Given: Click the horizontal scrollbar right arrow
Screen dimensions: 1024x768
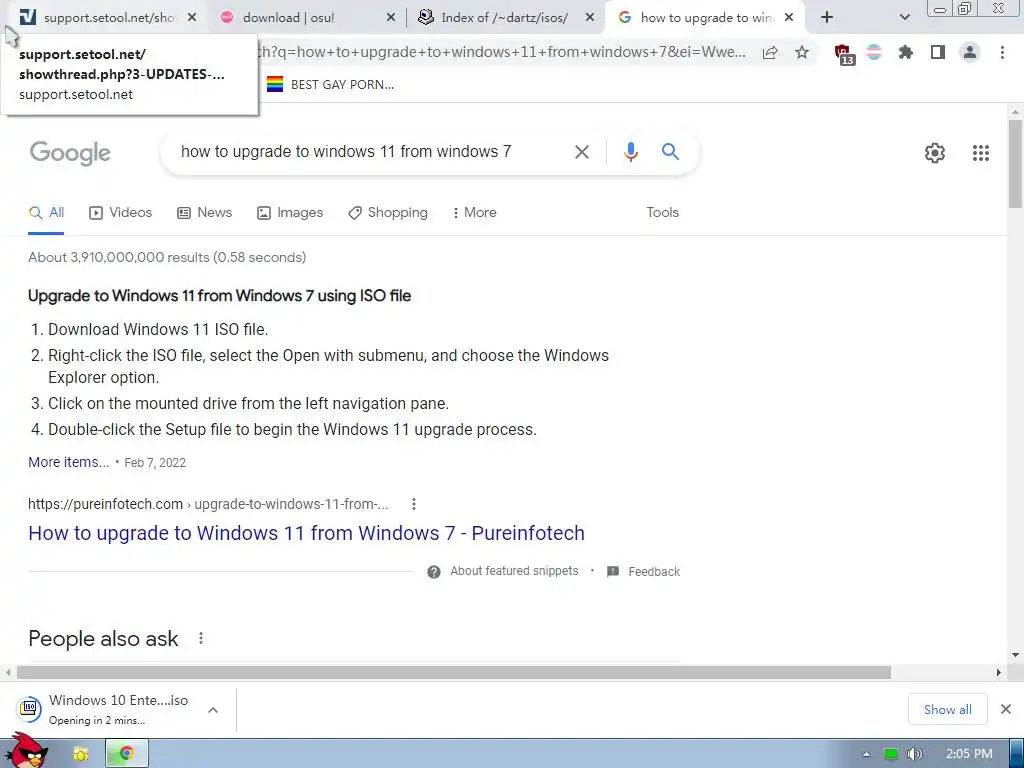Looking at the screenshot, I should coord(998,672).
